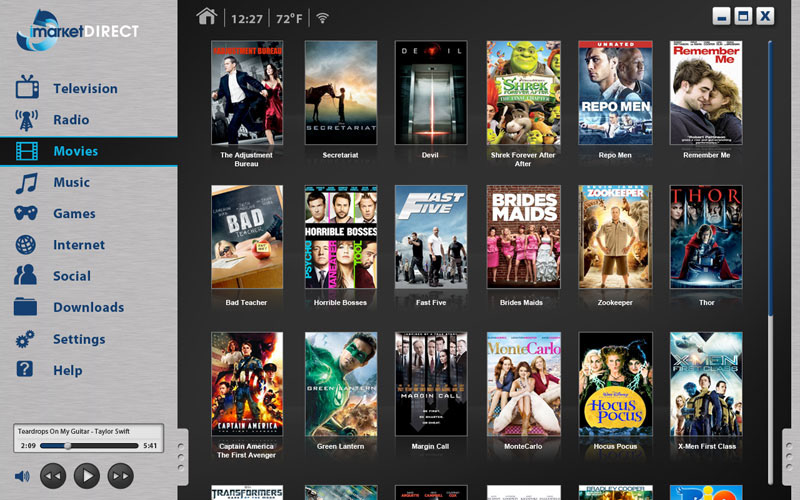
Task: Select the Green Lantern poster
Action: (341, 384)
